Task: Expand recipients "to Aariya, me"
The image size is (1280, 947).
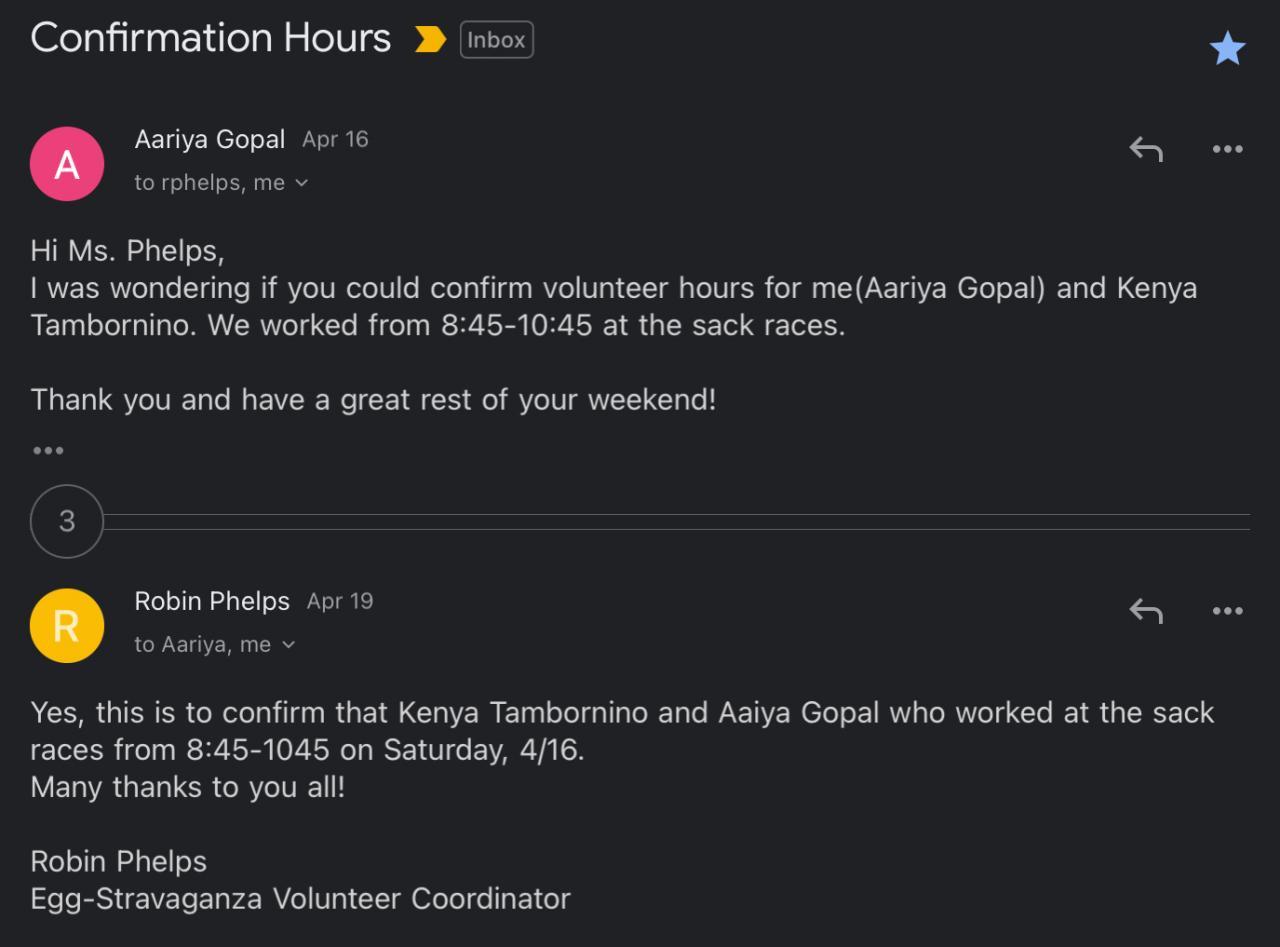Action: pyautogui.click(x=214, y=645)
